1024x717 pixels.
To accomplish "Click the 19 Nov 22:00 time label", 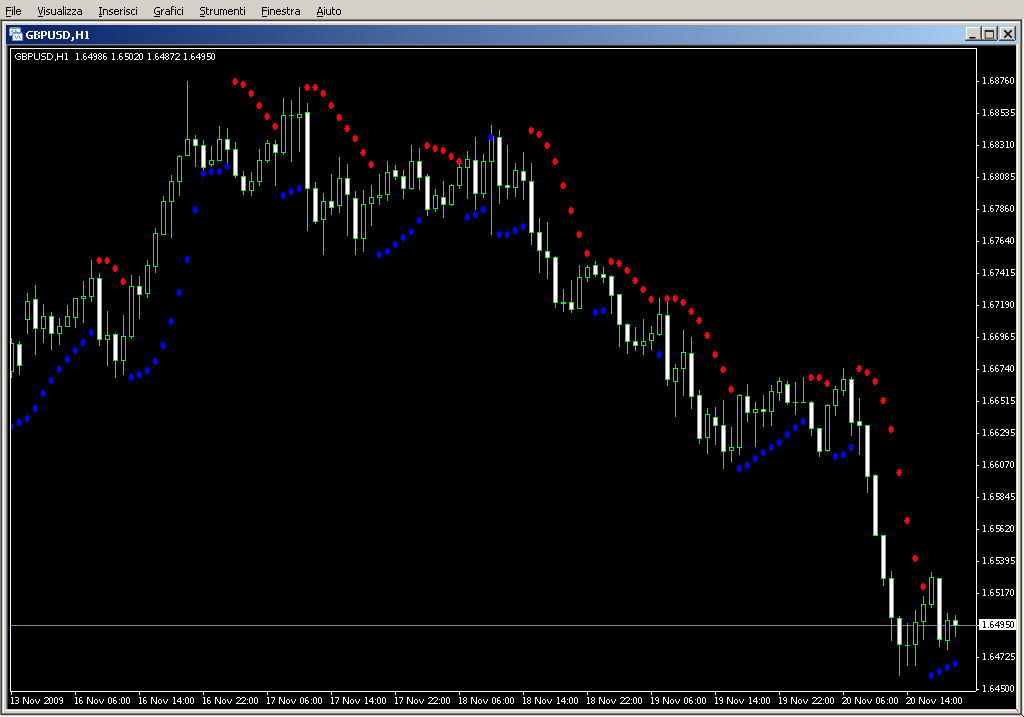I will pos(806,701).
